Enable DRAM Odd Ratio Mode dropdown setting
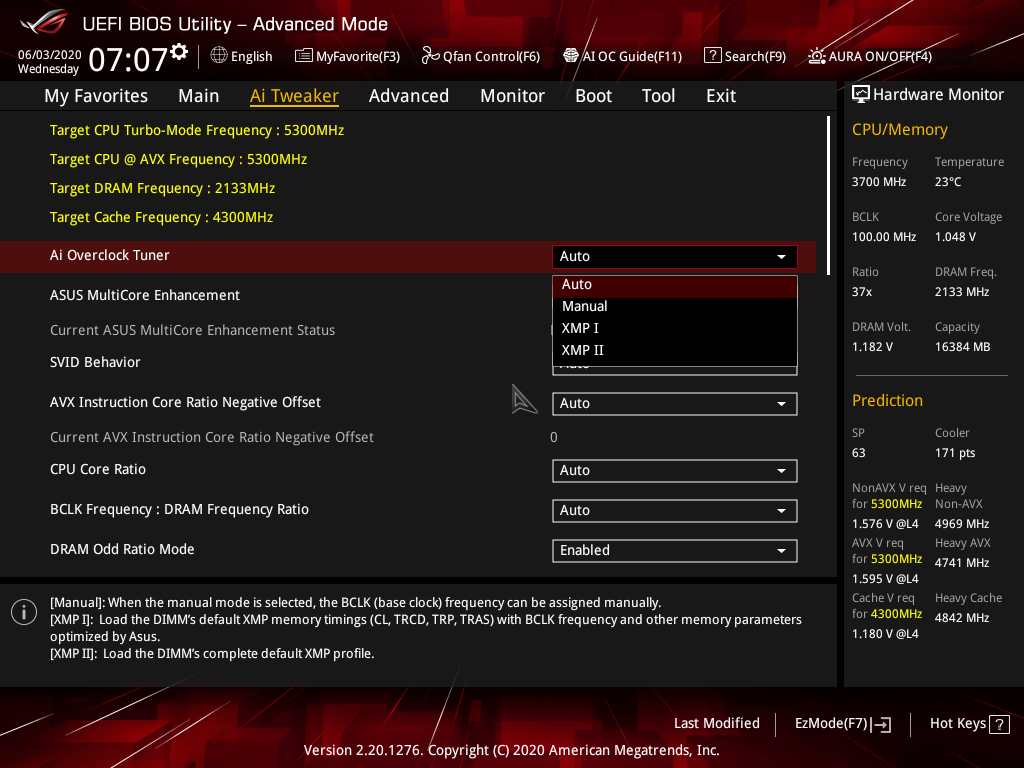 674,550
